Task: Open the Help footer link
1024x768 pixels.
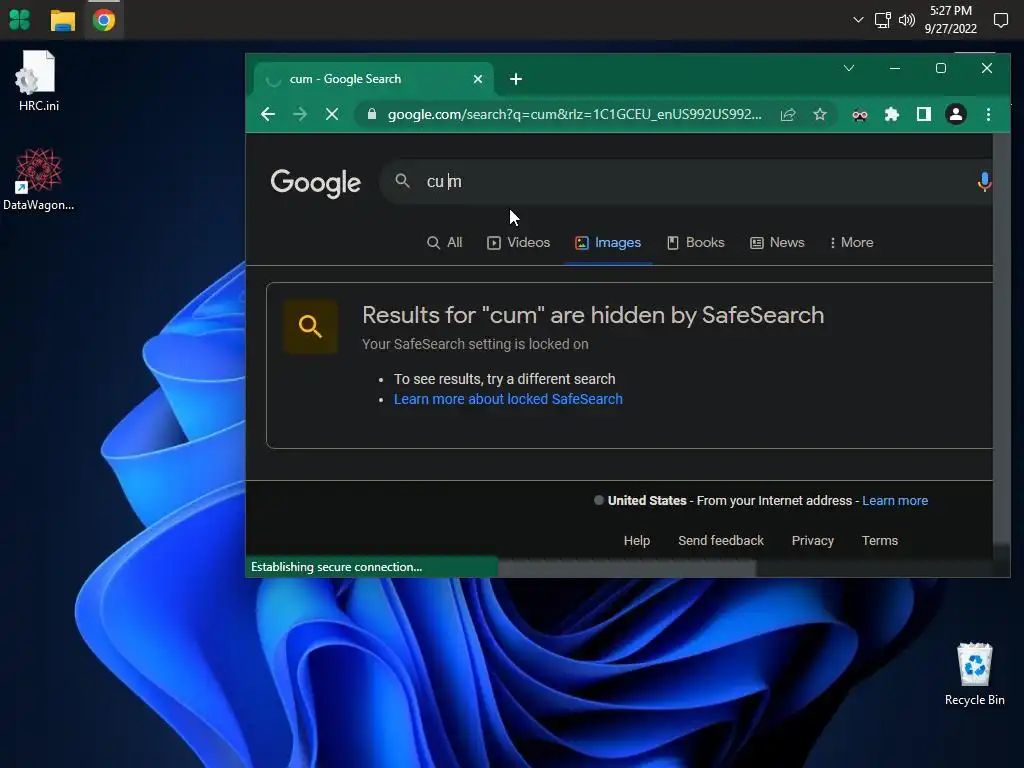Action: click(637, 541)
